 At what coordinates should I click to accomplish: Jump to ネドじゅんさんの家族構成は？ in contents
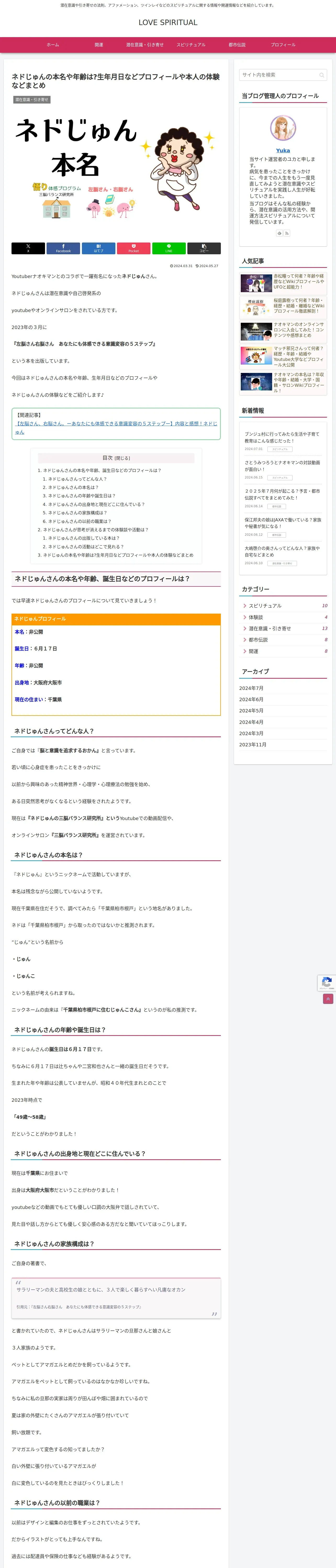[77, 513]
